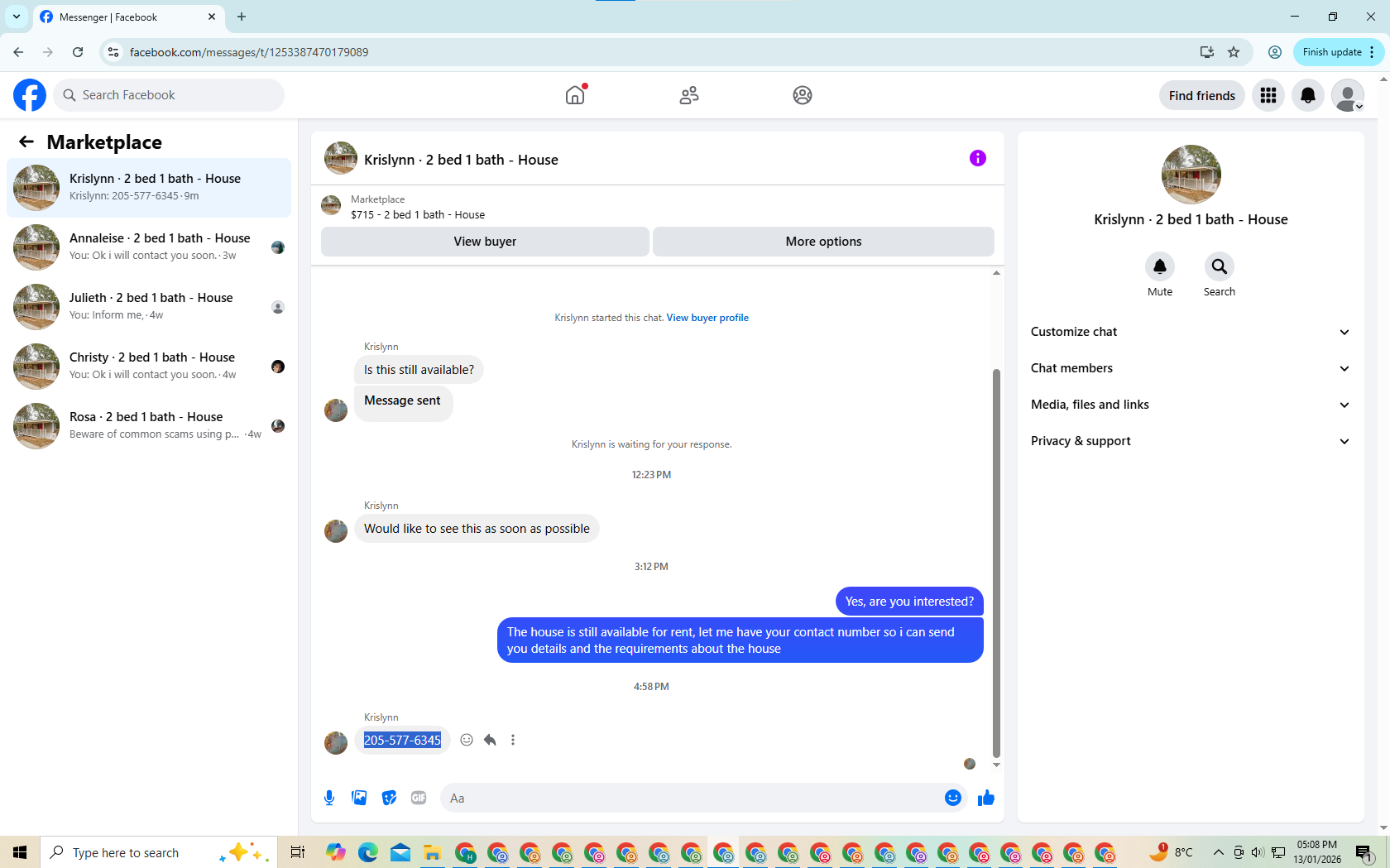Search in conversation
The width and height of the screenshot is (1390, 868).
click(1220, 266)
